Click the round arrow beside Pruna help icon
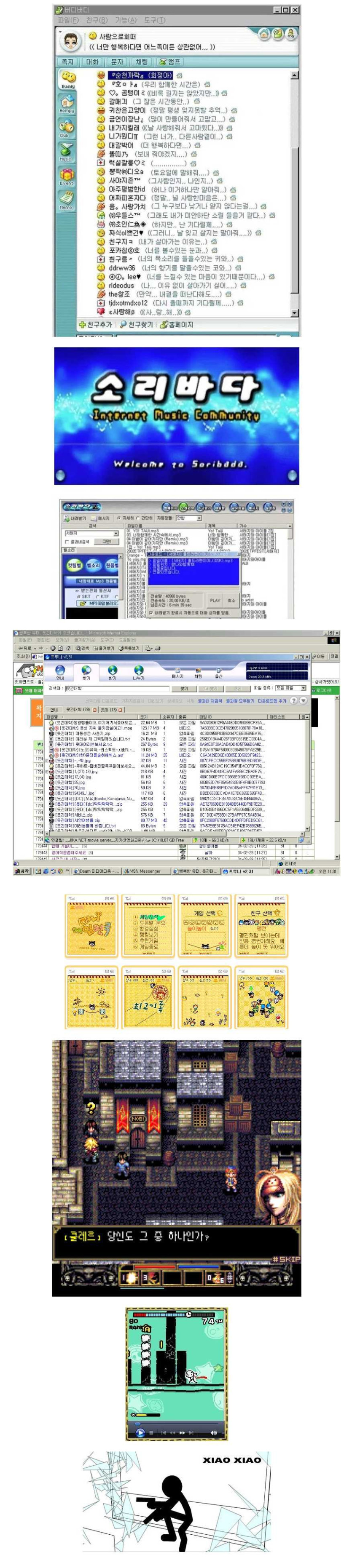This screenshot has height=1568, width=352. pos(303,700)
